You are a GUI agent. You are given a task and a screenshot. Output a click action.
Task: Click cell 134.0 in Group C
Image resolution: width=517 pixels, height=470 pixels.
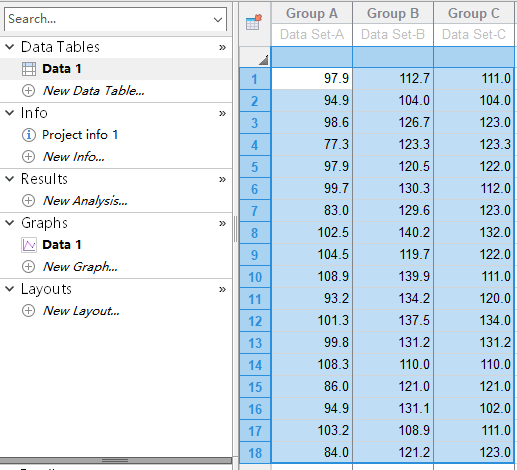click(474, 321)
